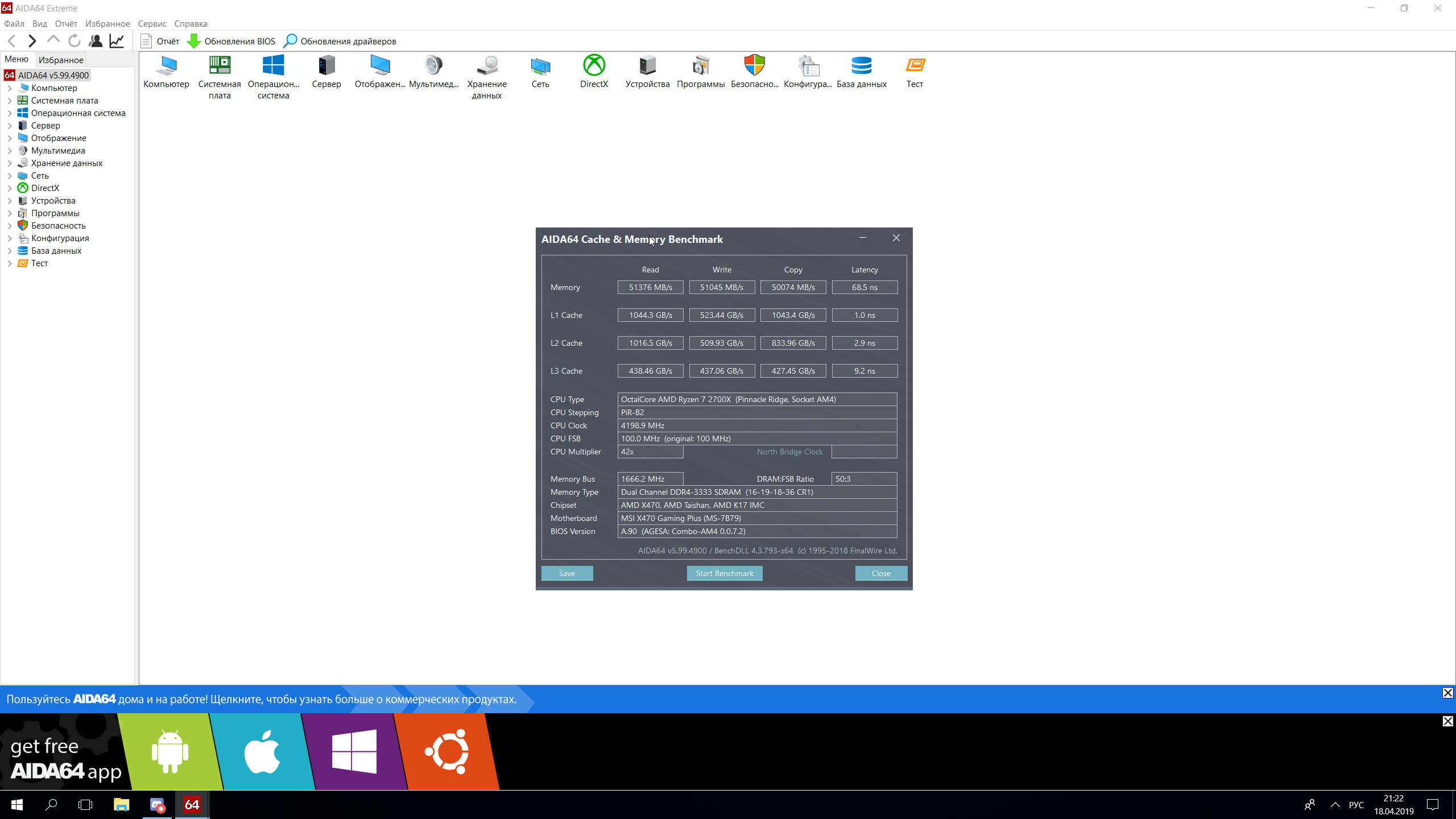
Task: Click the Start Benchmark button
Action: [x=724, y=573]
